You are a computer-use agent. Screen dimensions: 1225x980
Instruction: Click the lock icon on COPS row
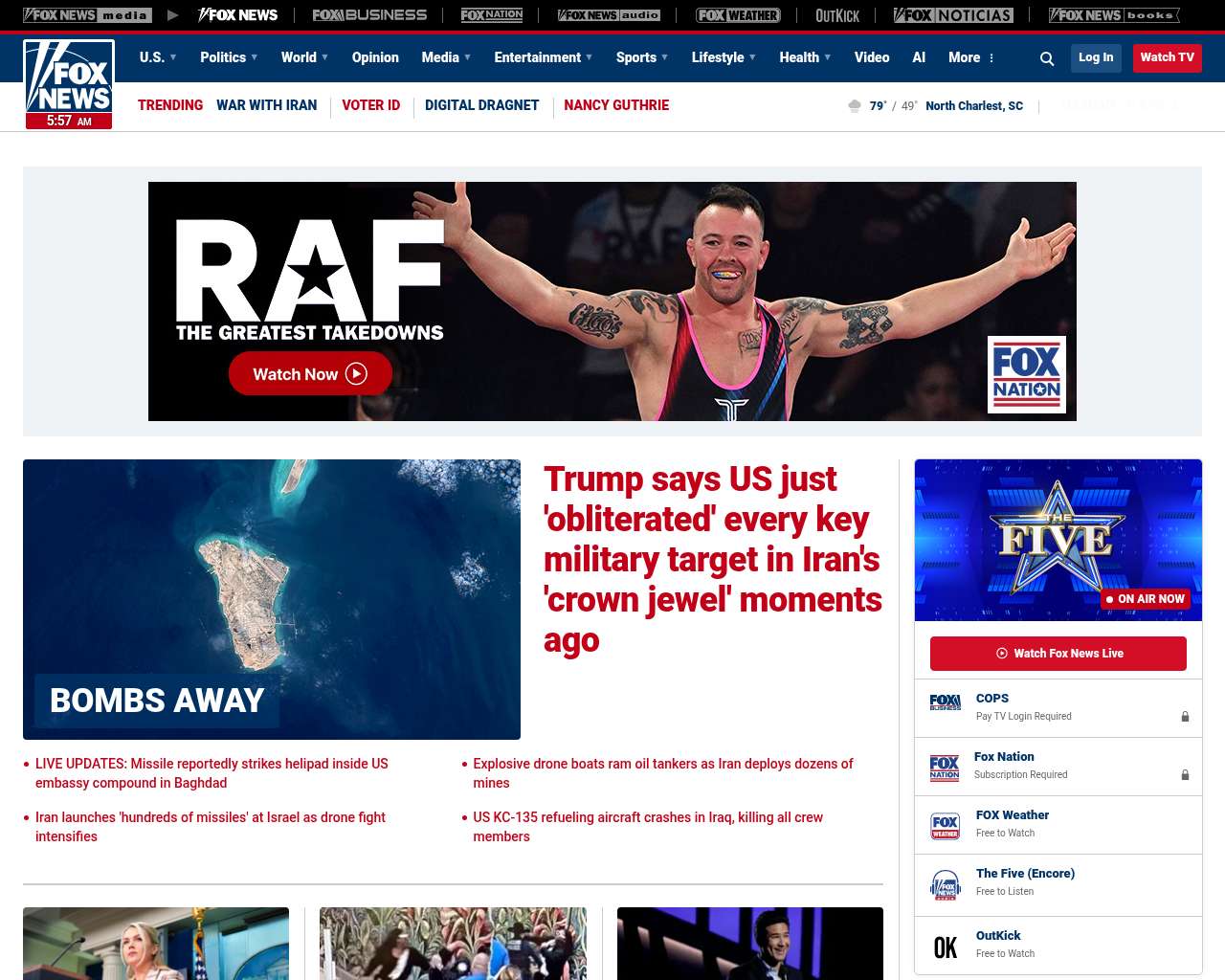pos(1185,716)
